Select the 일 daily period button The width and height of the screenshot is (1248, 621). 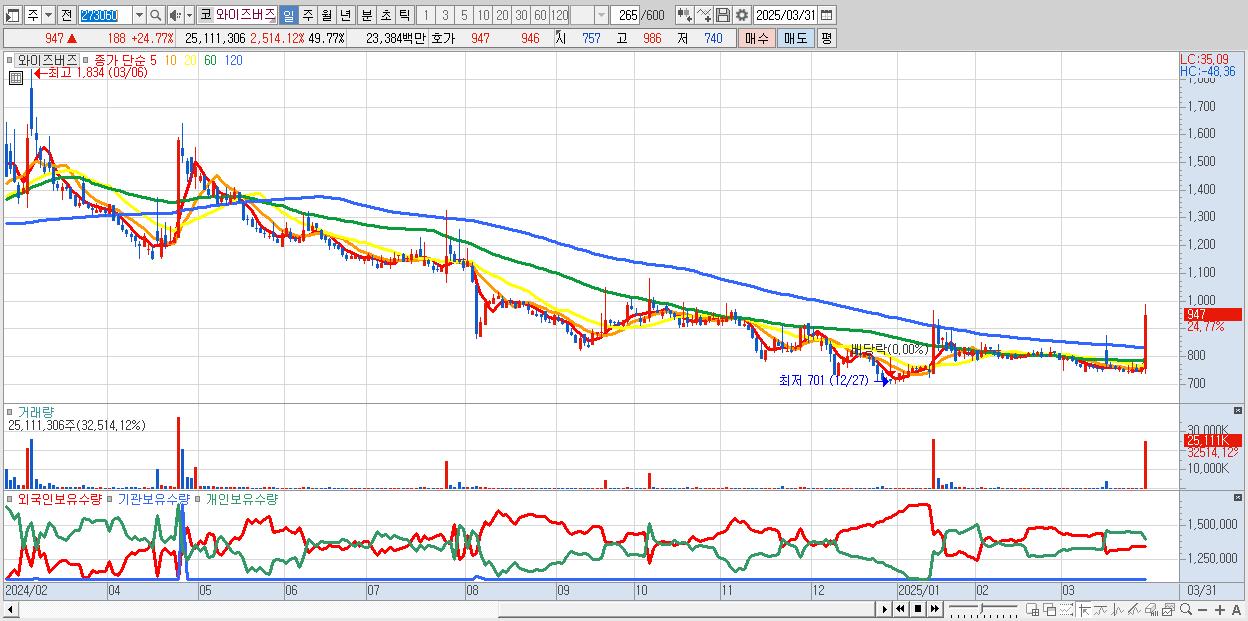click(x=288, y=15)
